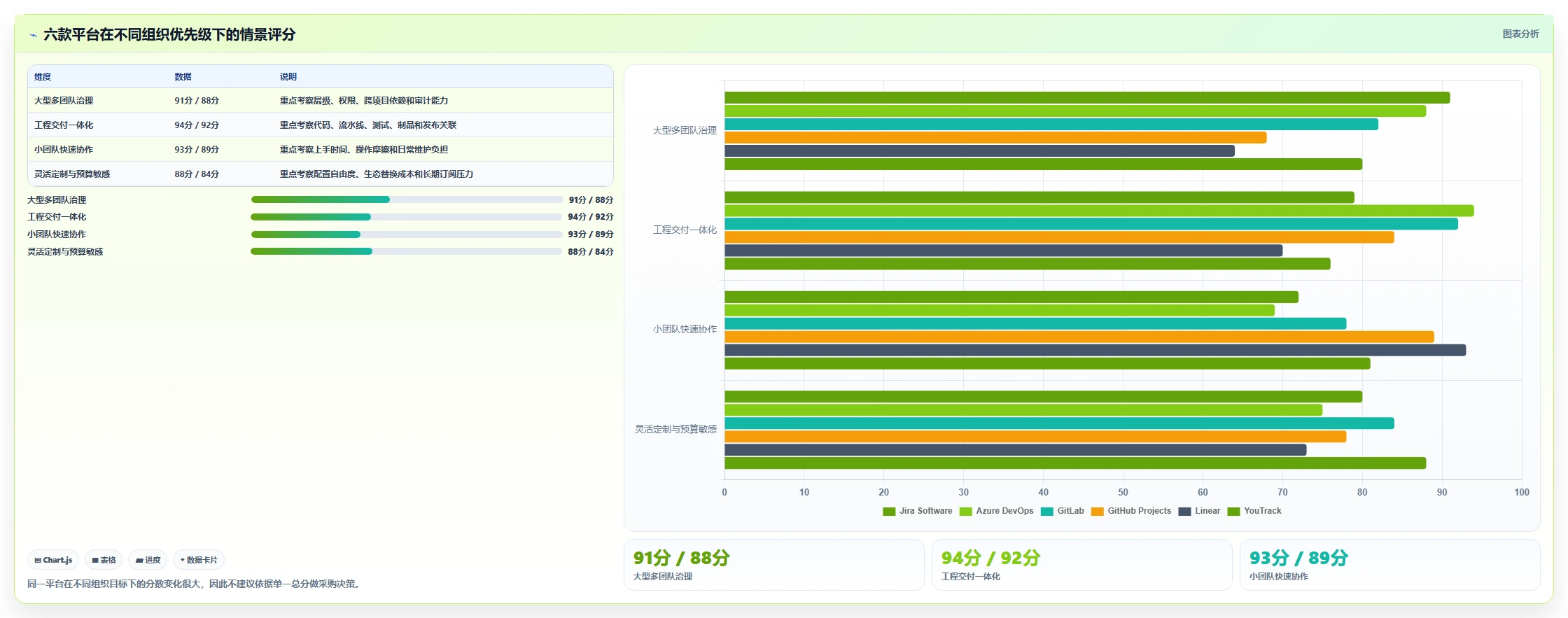
Task: Click the x-axis tick label 50
Action: 1123,492
